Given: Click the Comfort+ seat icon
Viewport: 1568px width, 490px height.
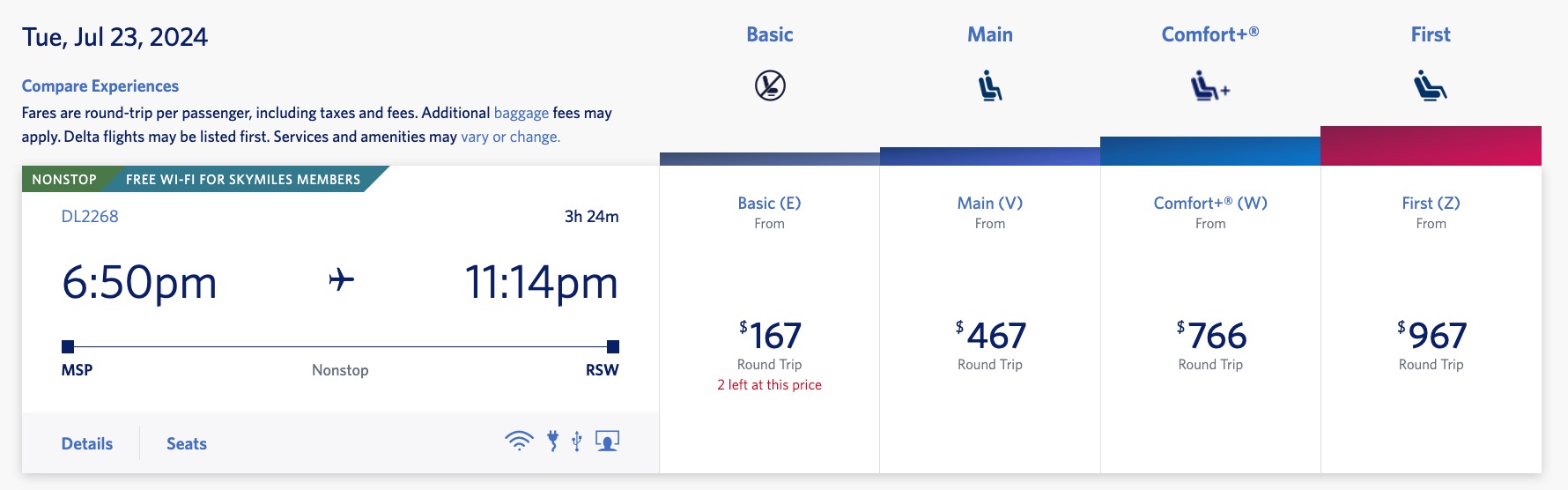Looking at the screenshot, I should click(1210, 86).
